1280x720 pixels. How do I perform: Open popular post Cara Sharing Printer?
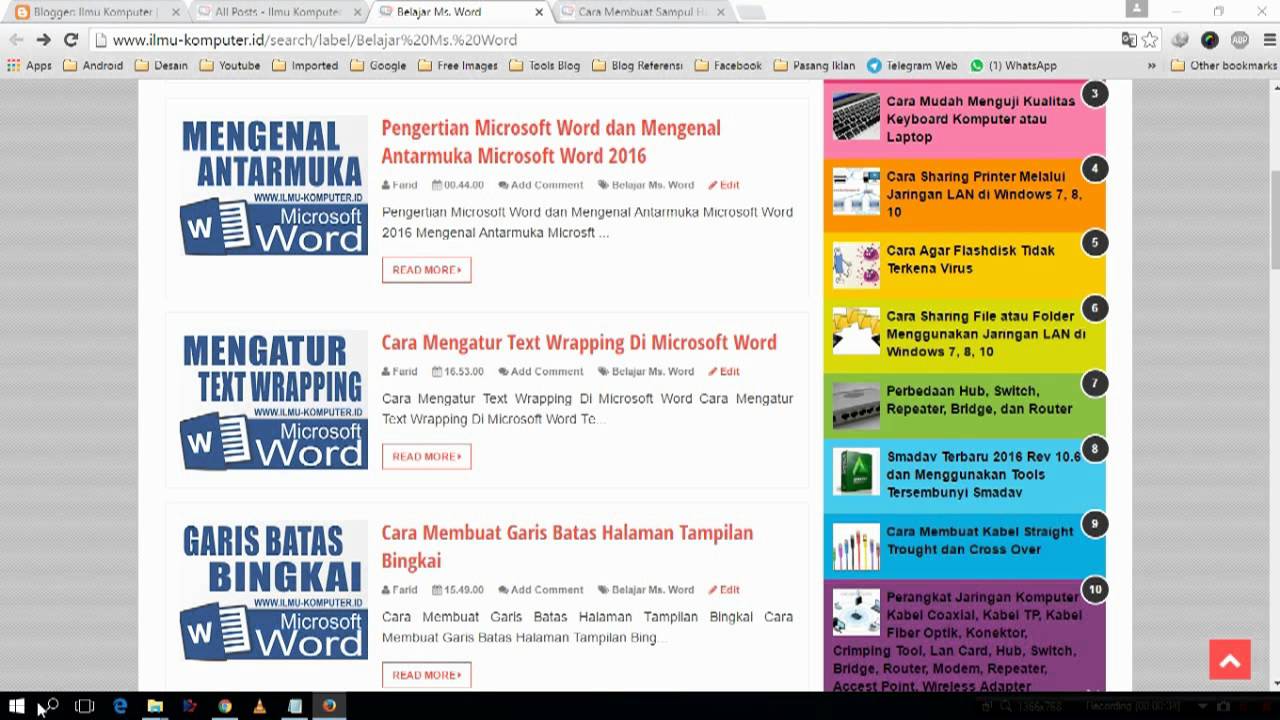click(x=984, y=194)
